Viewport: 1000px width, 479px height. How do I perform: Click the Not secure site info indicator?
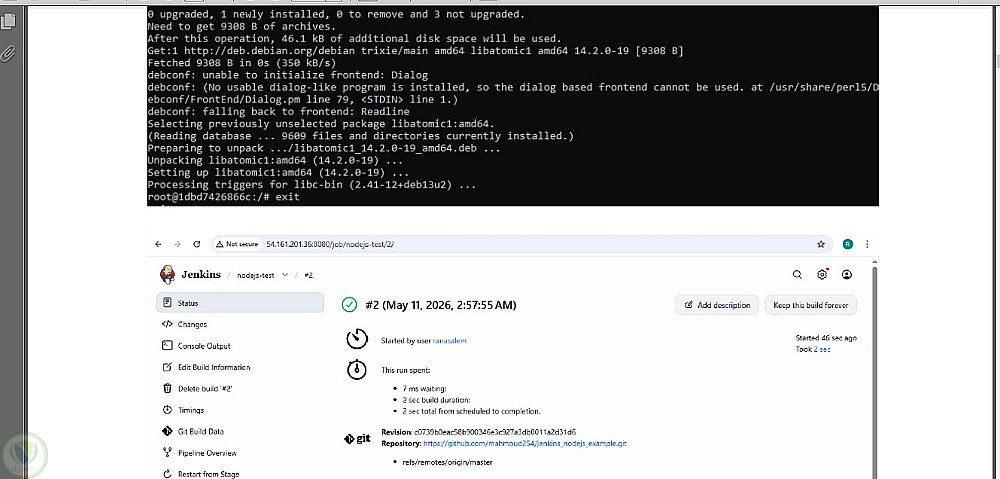(237, 244)
